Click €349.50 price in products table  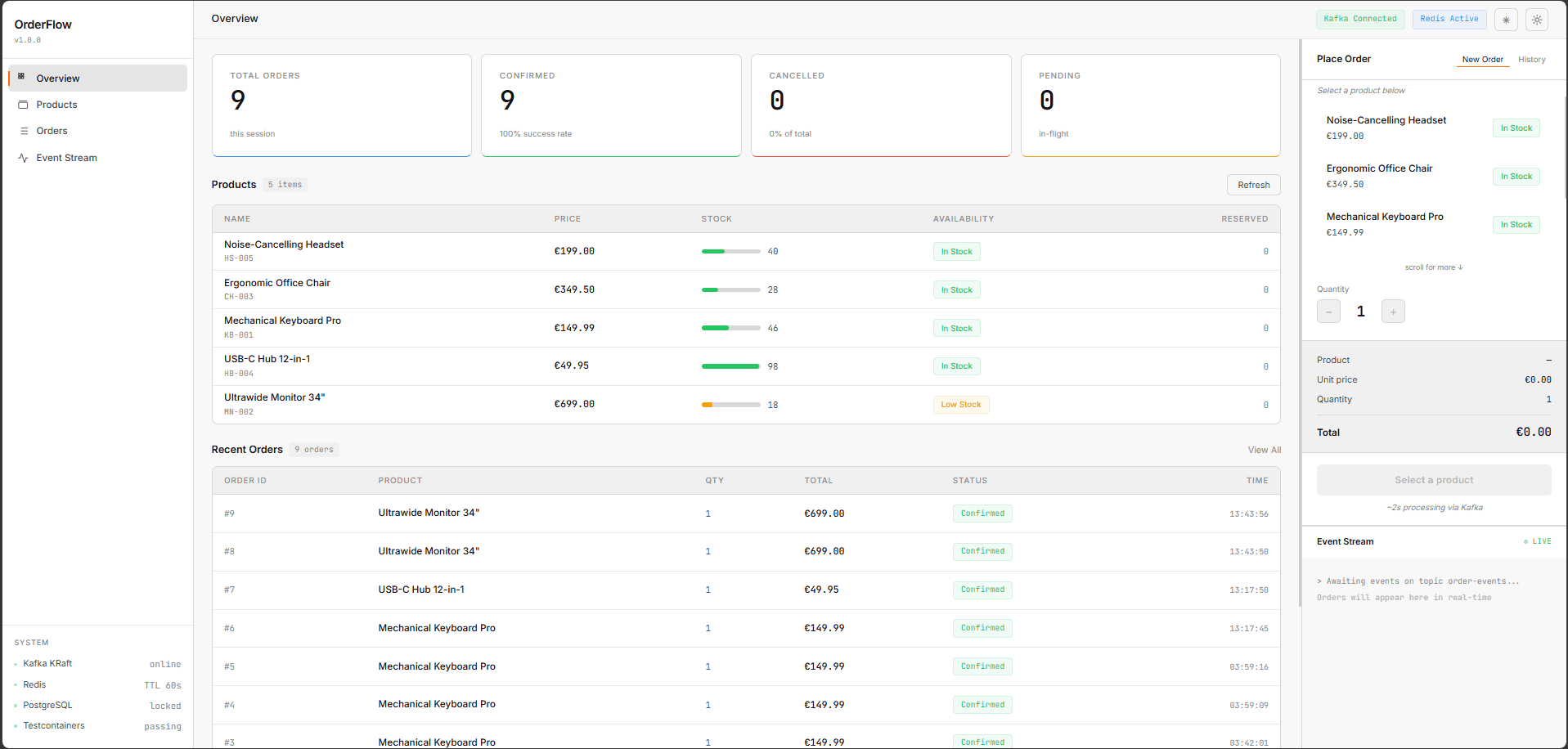pos(574,289)
